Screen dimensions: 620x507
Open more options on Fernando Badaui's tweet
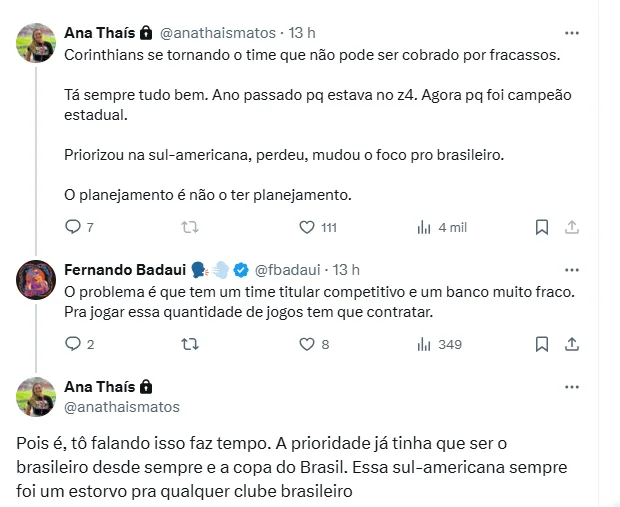tap(570, 270)
